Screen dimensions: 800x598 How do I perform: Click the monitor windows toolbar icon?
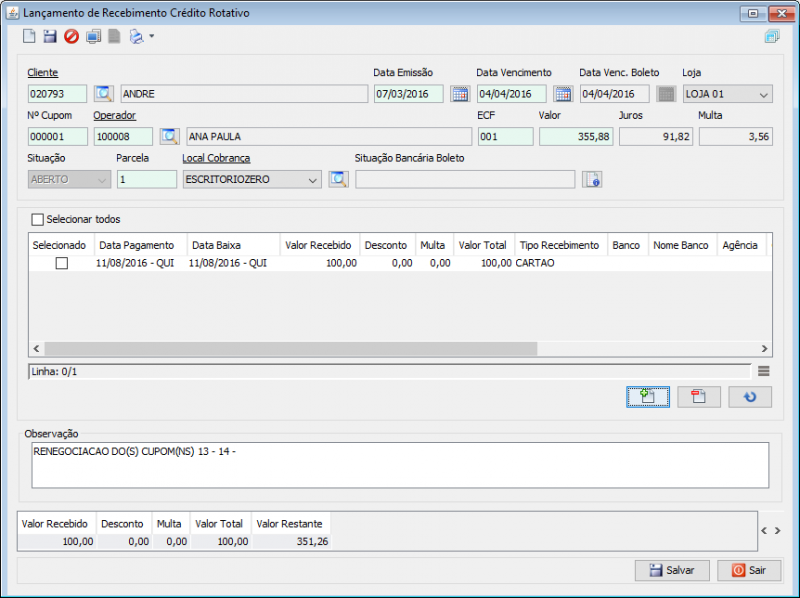[x=93, y=36]
